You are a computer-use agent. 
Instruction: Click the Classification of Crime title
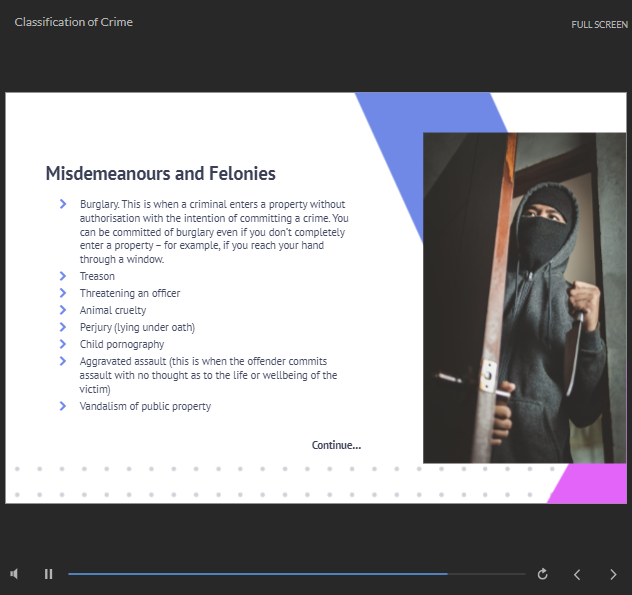coord(73,22)
